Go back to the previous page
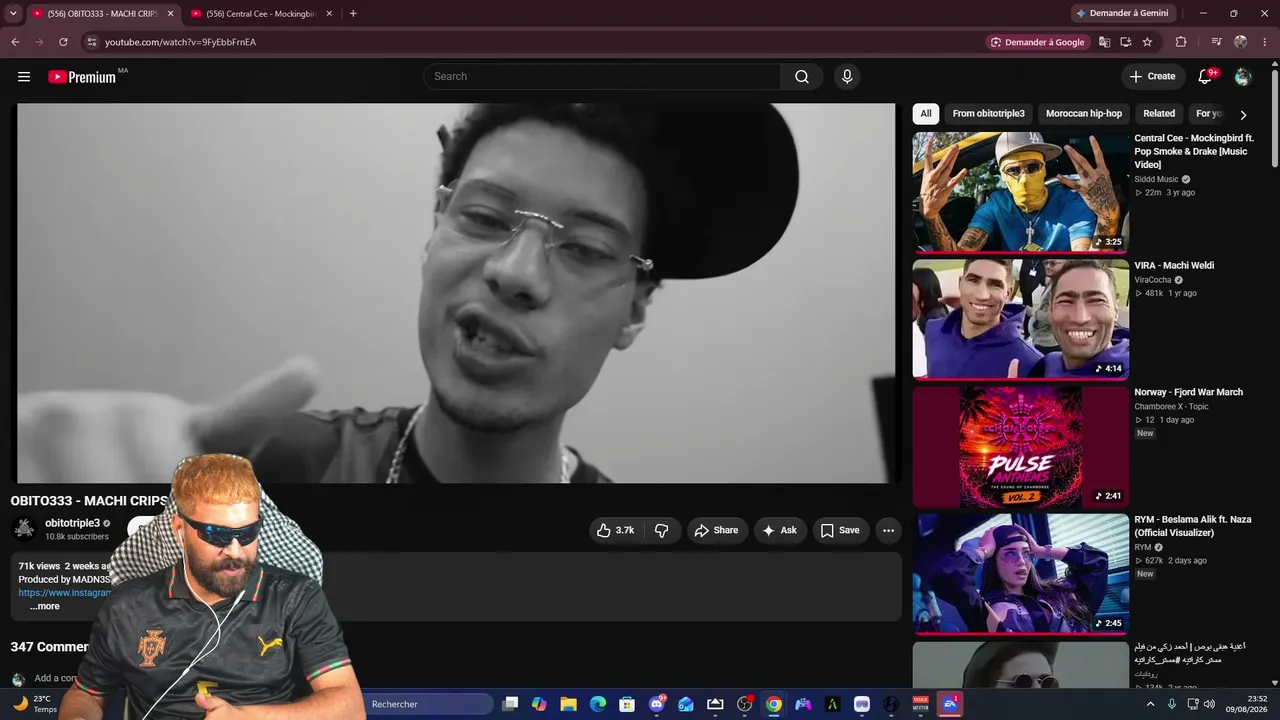Screen dimensions: 1280x720 pos(15,42)
